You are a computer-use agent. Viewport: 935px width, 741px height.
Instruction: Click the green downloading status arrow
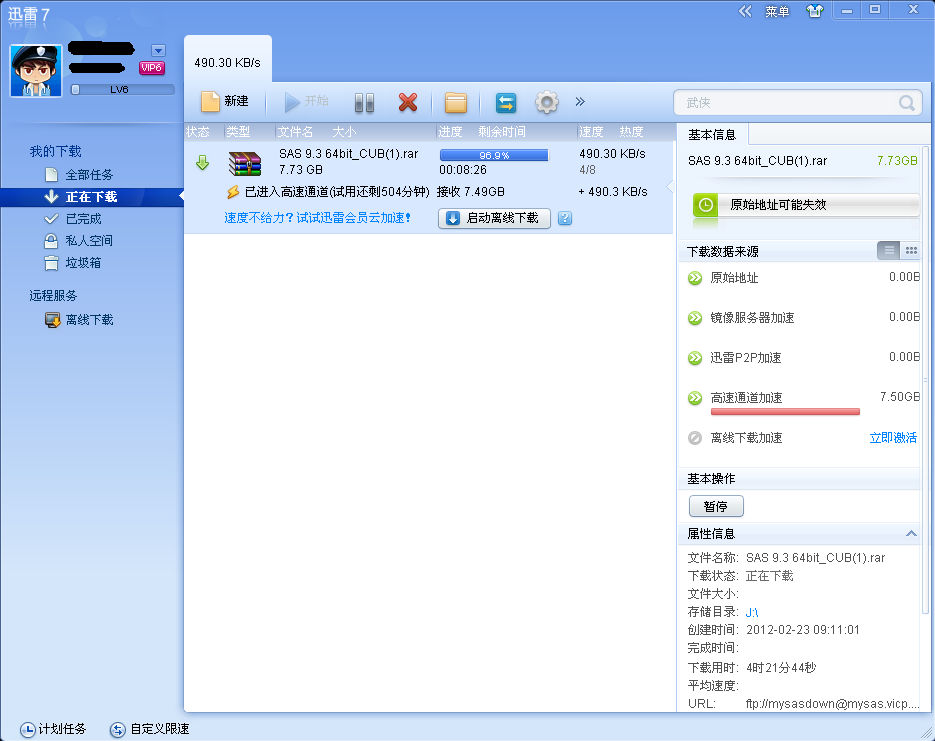coord(203,162)
